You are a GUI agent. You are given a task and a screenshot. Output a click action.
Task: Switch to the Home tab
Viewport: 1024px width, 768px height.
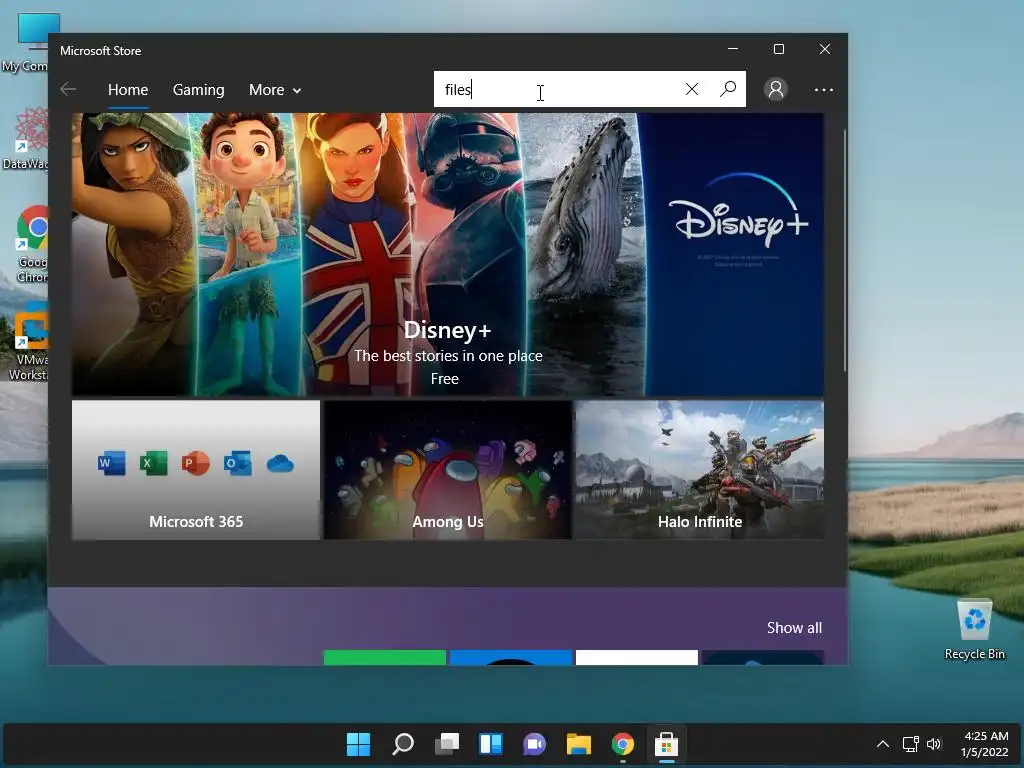tap(128, 89)
